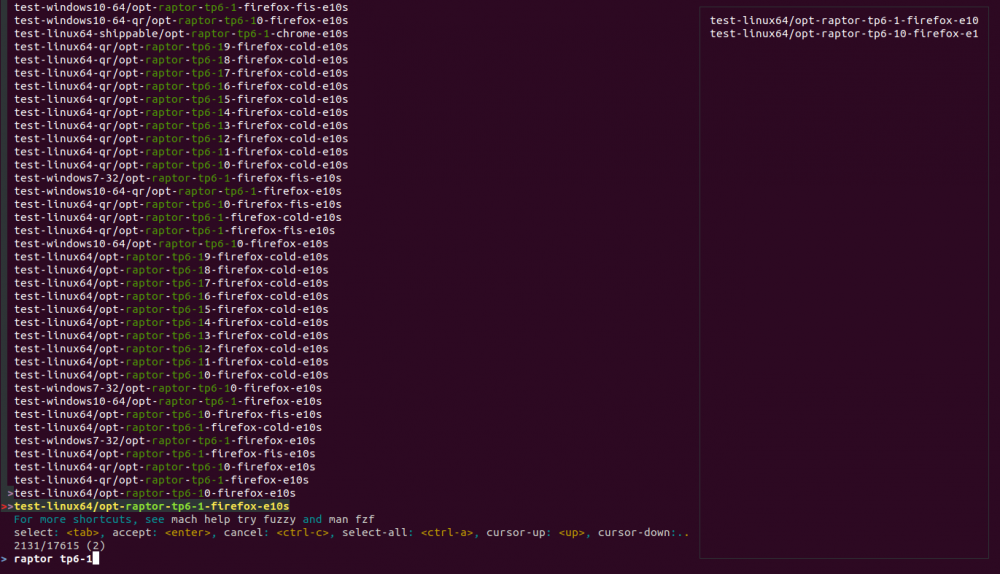Select test-linux64/opt-raptor-tp6-14-firefox-cold-e10s row
1000x574 pixels.
[171, 322]
